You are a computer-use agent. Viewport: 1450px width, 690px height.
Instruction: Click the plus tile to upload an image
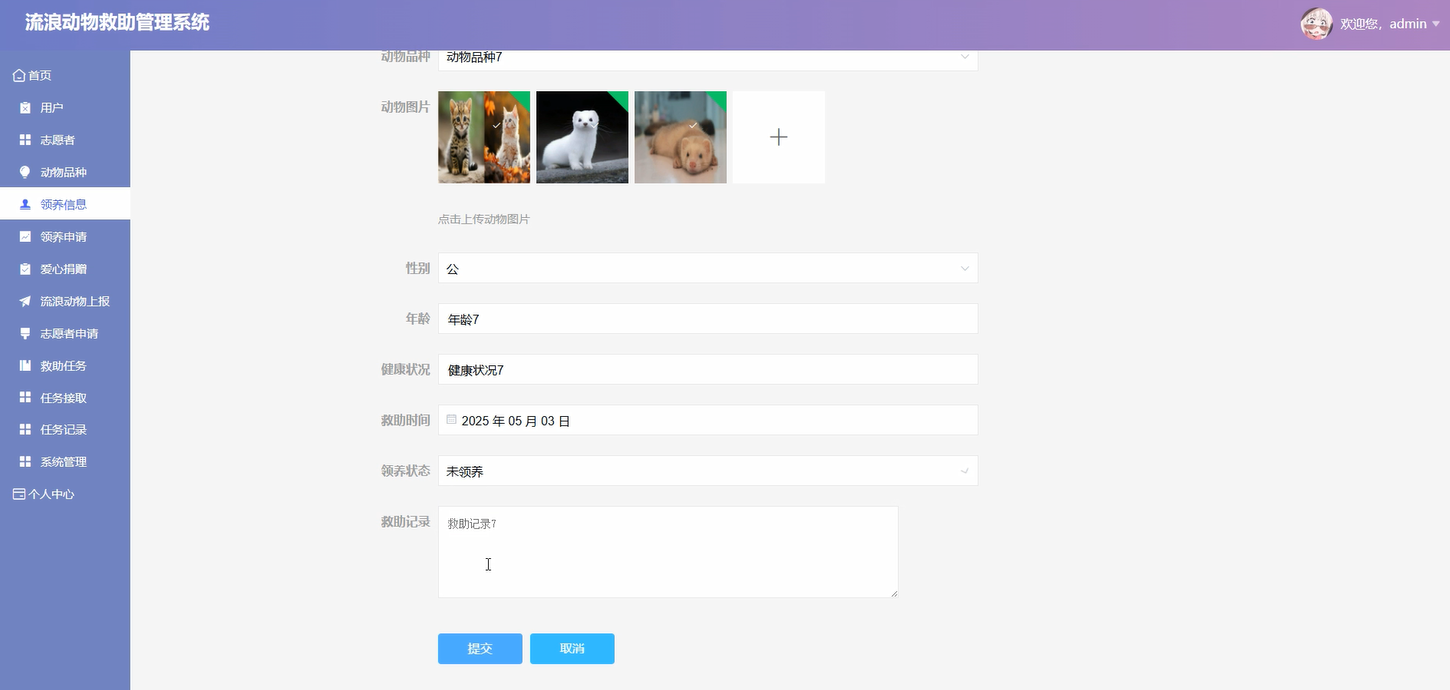click(x=778, y=137)
